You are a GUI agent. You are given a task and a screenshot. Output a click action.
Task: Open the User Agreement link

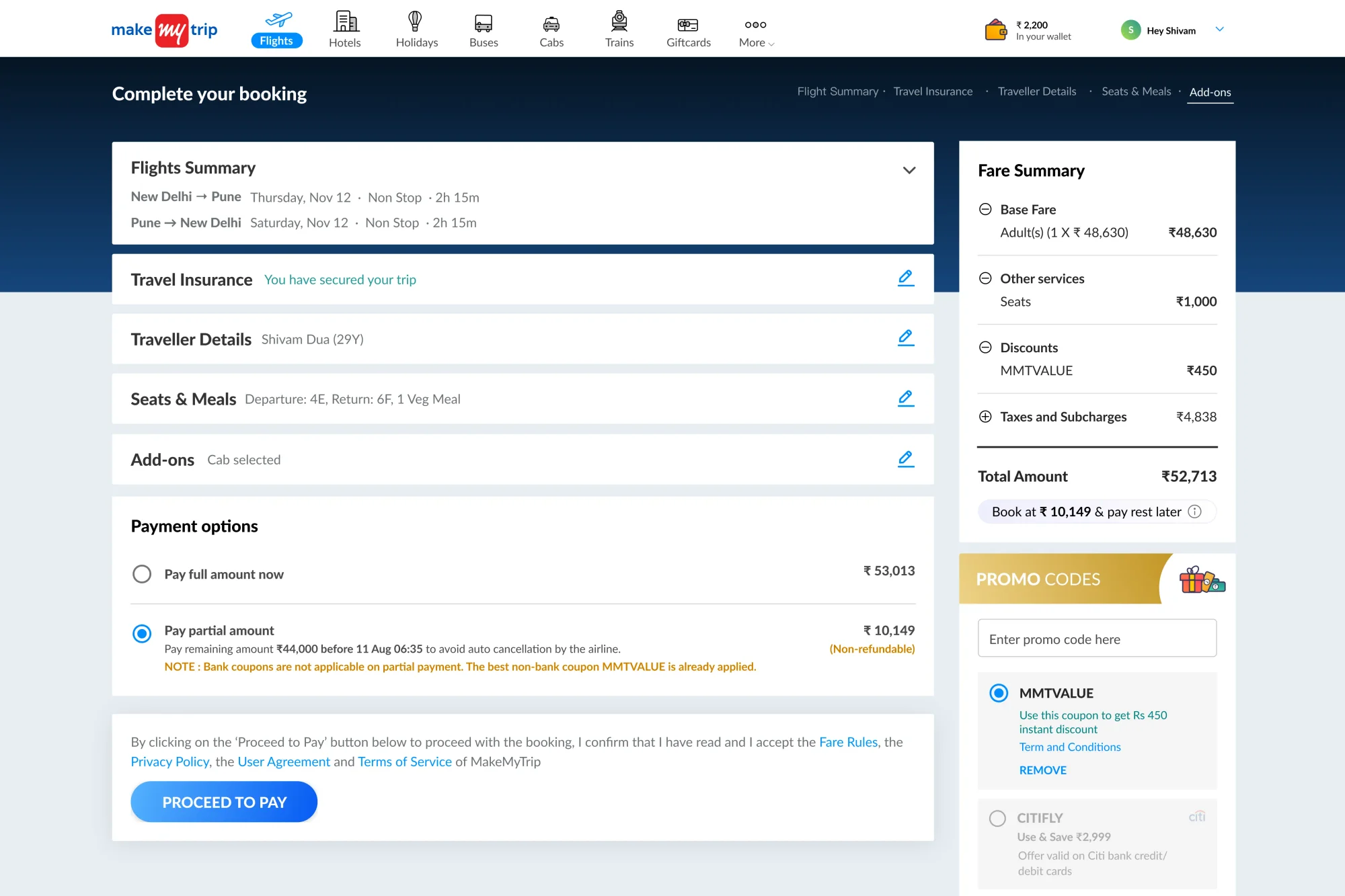point(284,762)
